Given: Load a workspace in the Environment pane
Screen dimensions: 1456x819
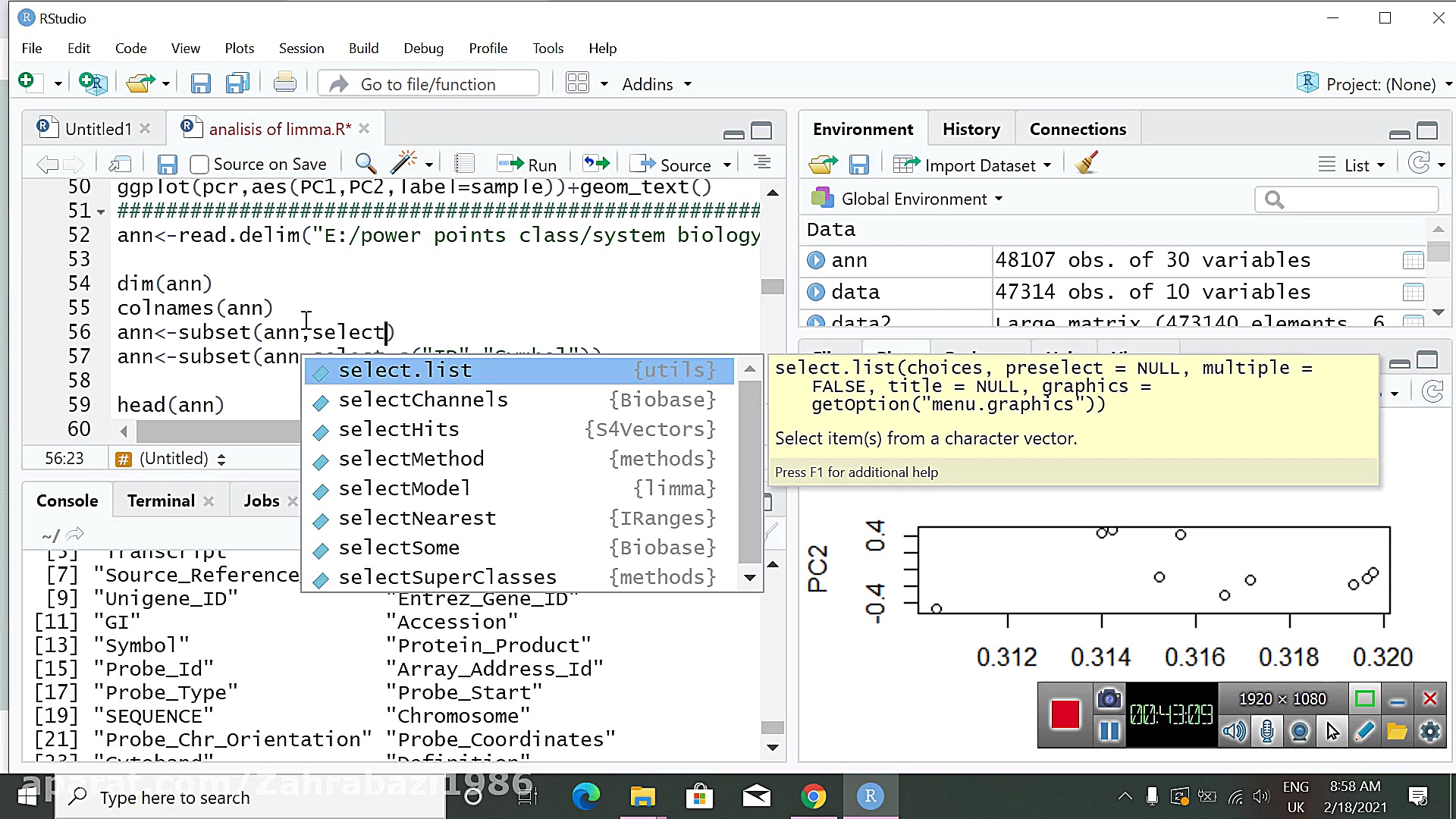Looking at the screenshot, I should [x=823, y=165].
